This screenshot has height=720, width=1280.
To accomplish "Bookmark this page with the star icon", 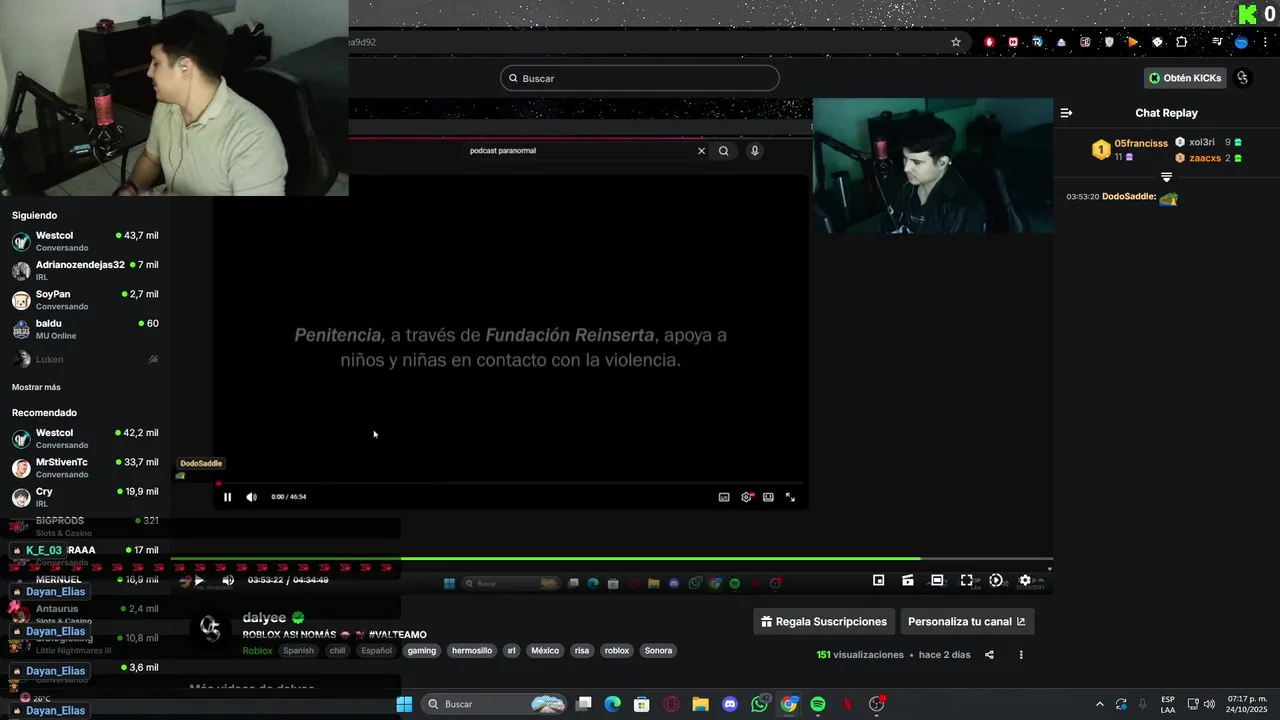I will tap(956, 42).
